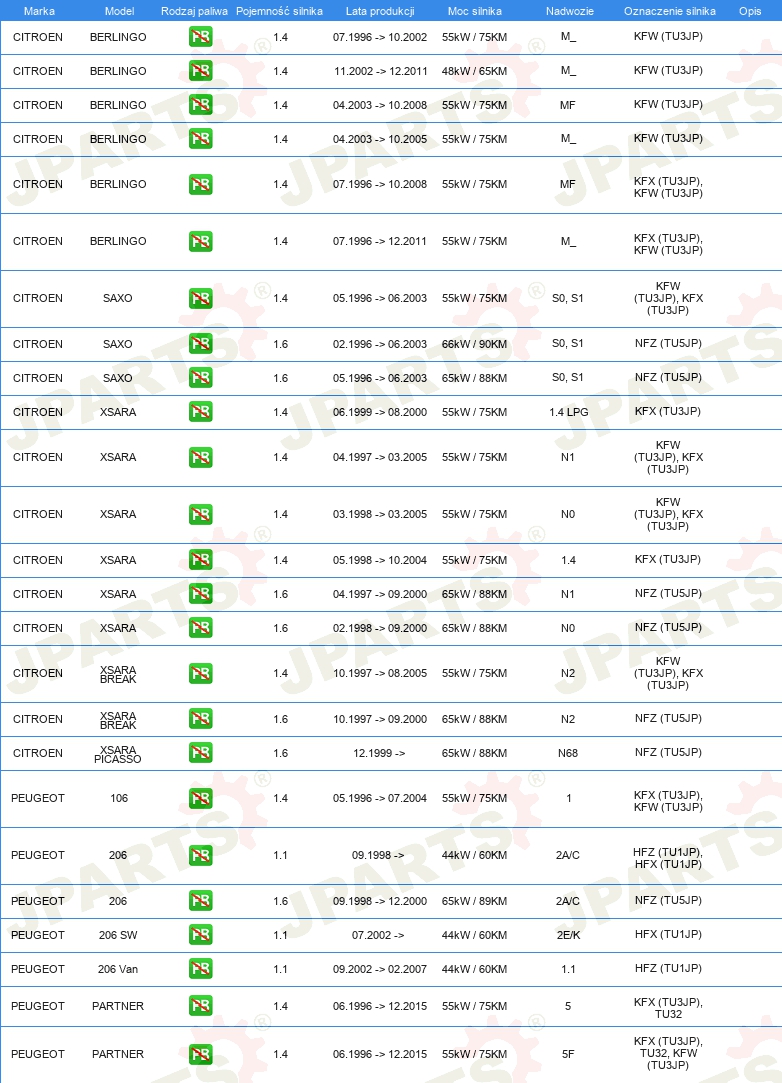Image resolution: width=782 pixels, height=1083 pixels.
Task: Select the 206 Van model cell
Action: click(x=118, y=969)
